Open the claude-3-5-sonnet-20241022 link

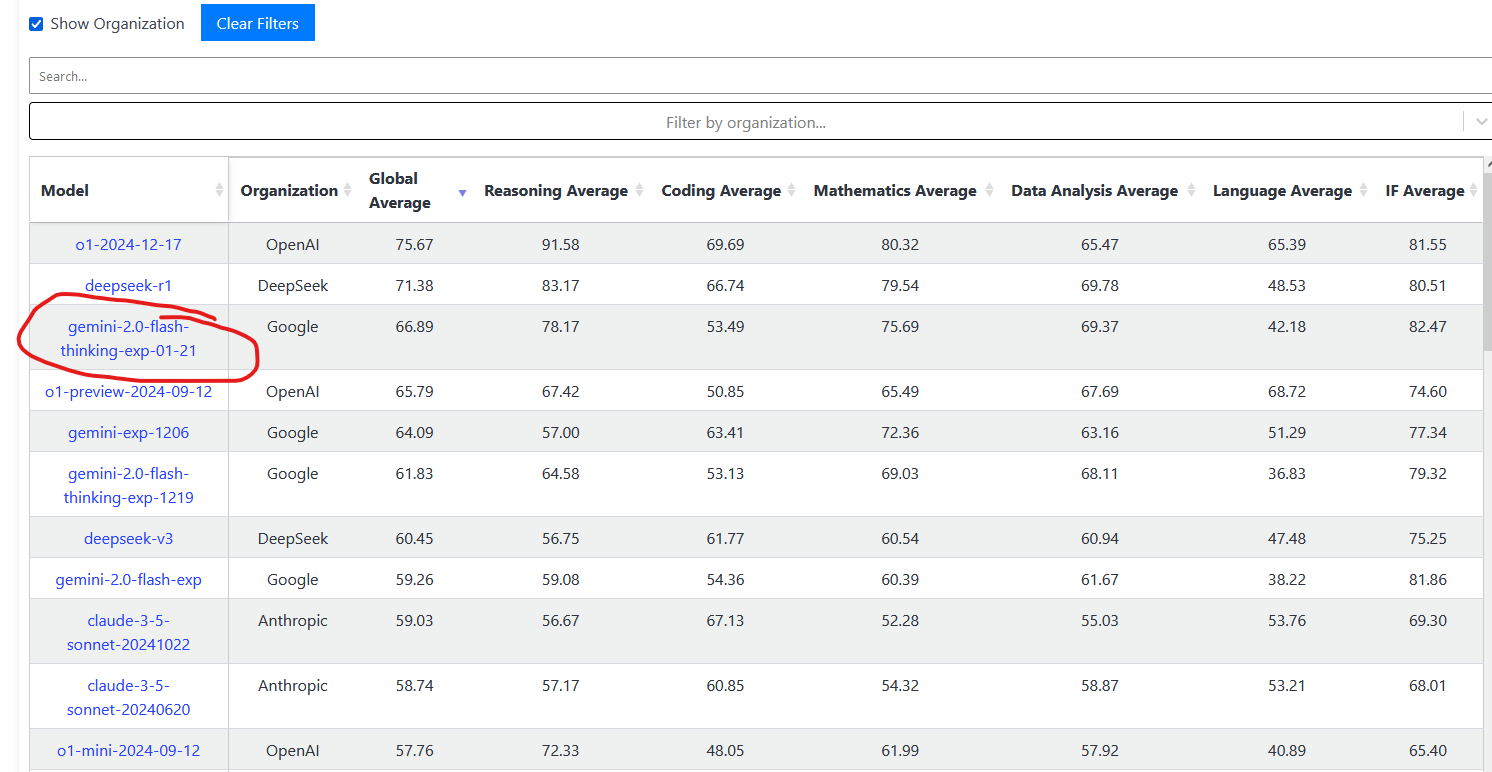[x=129, y=632]
